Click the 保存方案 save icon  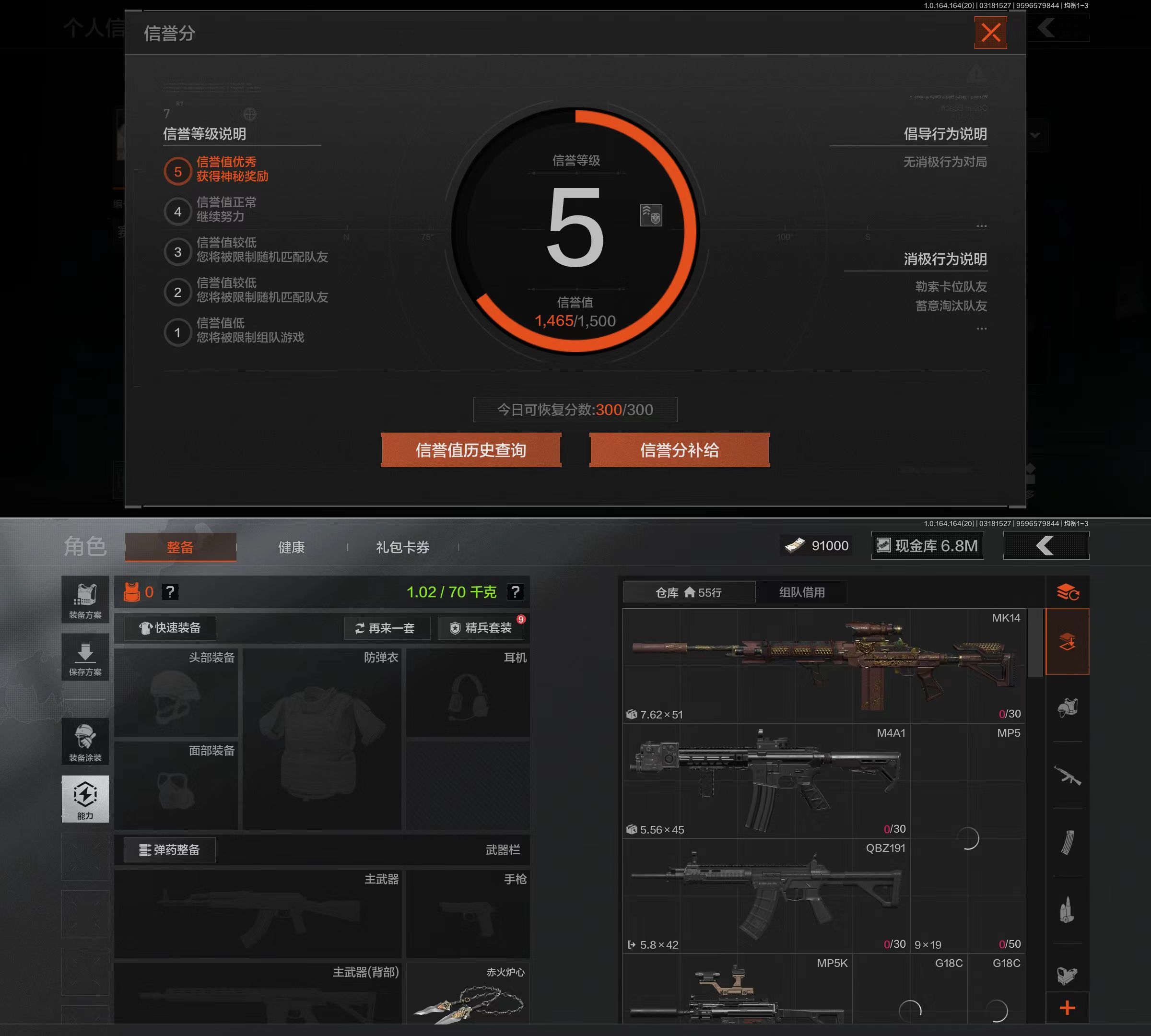click(x=85, y=658)
